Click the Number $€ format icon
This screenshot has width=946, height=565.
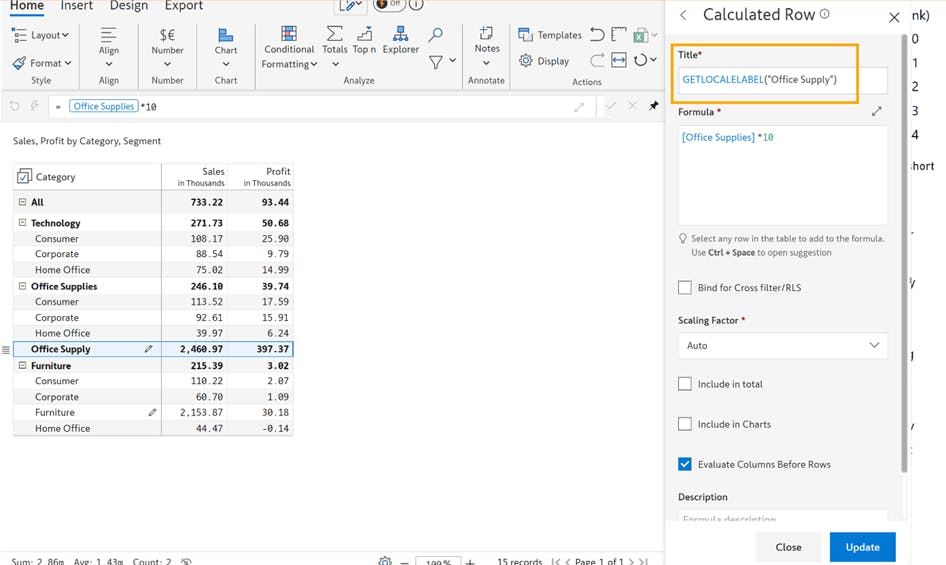(x=167, y=35)
